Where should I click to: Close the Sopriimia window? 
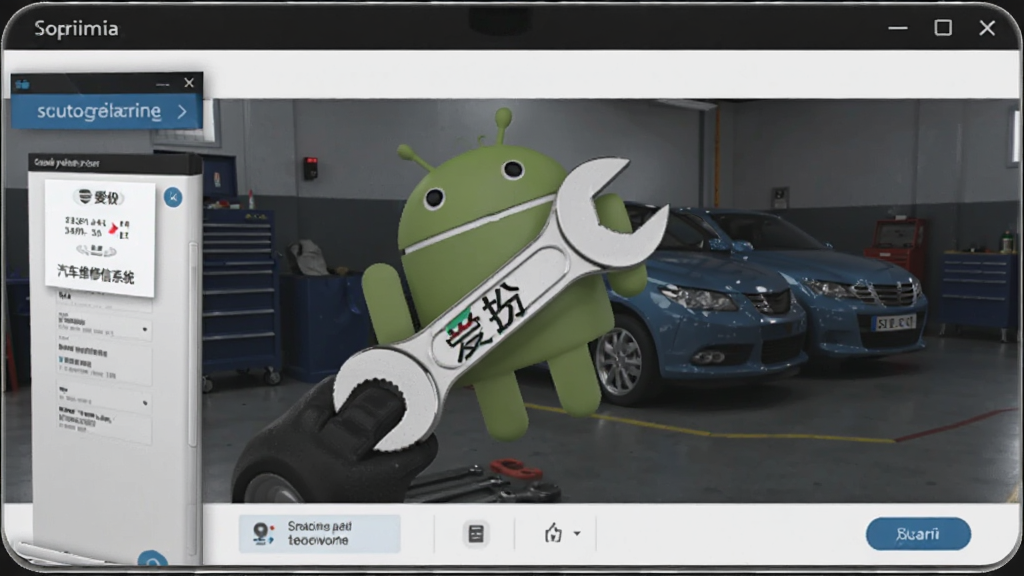[987, 27]
